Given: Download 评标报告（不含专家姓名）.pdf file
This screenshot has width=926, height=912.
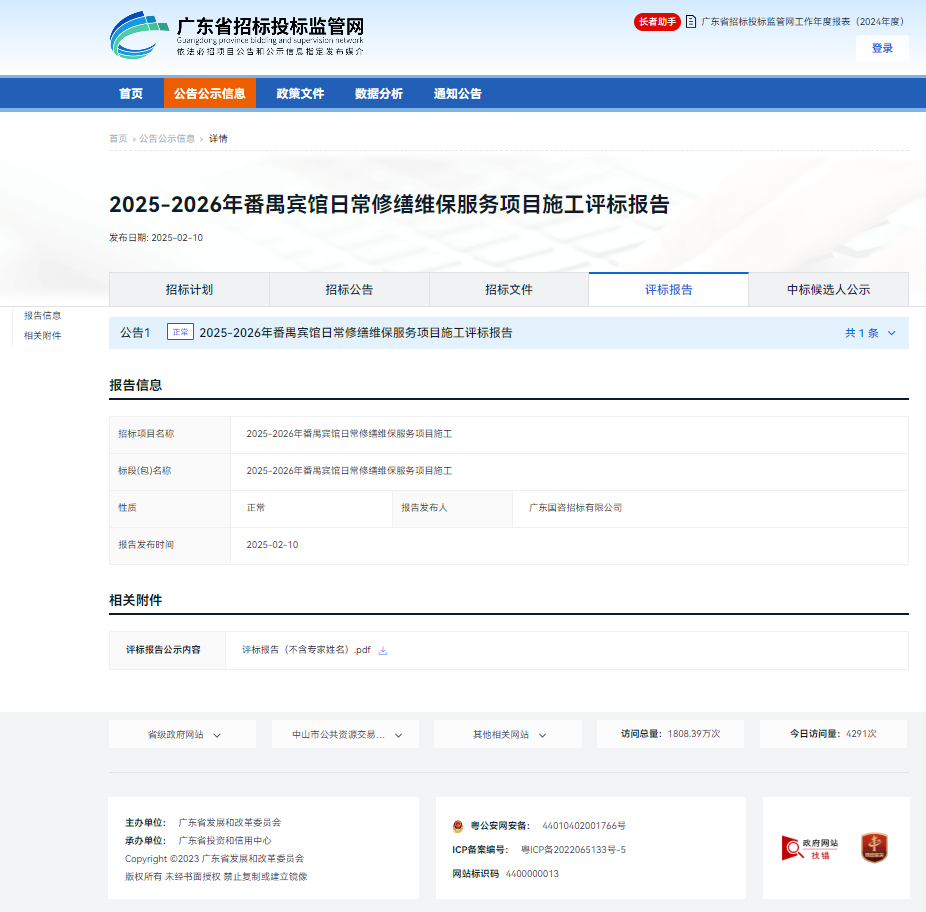Looking at the screenshot, I should 306,650.
